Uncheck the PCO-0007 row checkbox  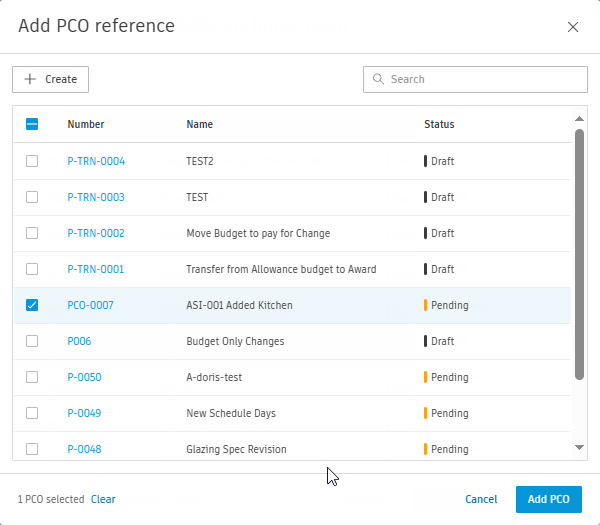click(32, 305)
